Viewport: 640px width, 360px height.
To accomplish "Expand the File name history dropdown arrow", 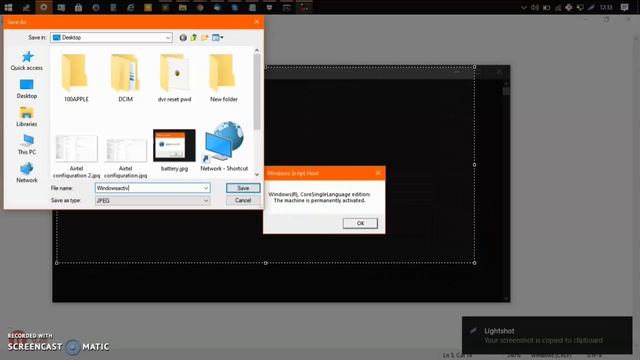I will click(x=206, y=188).
